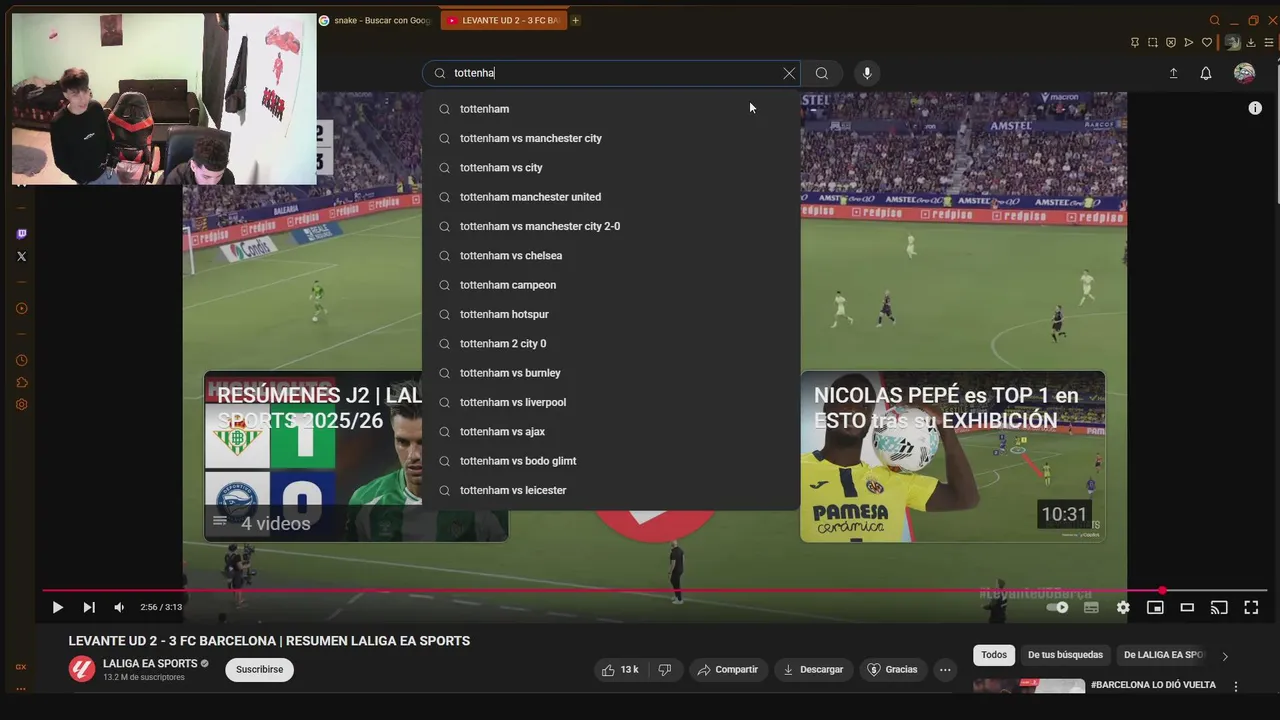This screenshot has width=1280, height=720.
Task: Click the browser tab search magnifier icon
Action: pos(1215,20)
